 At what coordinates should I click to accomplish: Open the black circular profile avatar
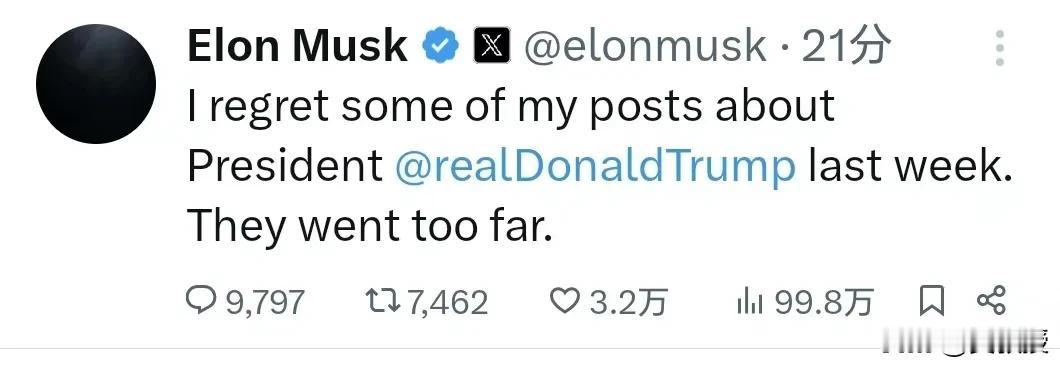pos(96,84)
